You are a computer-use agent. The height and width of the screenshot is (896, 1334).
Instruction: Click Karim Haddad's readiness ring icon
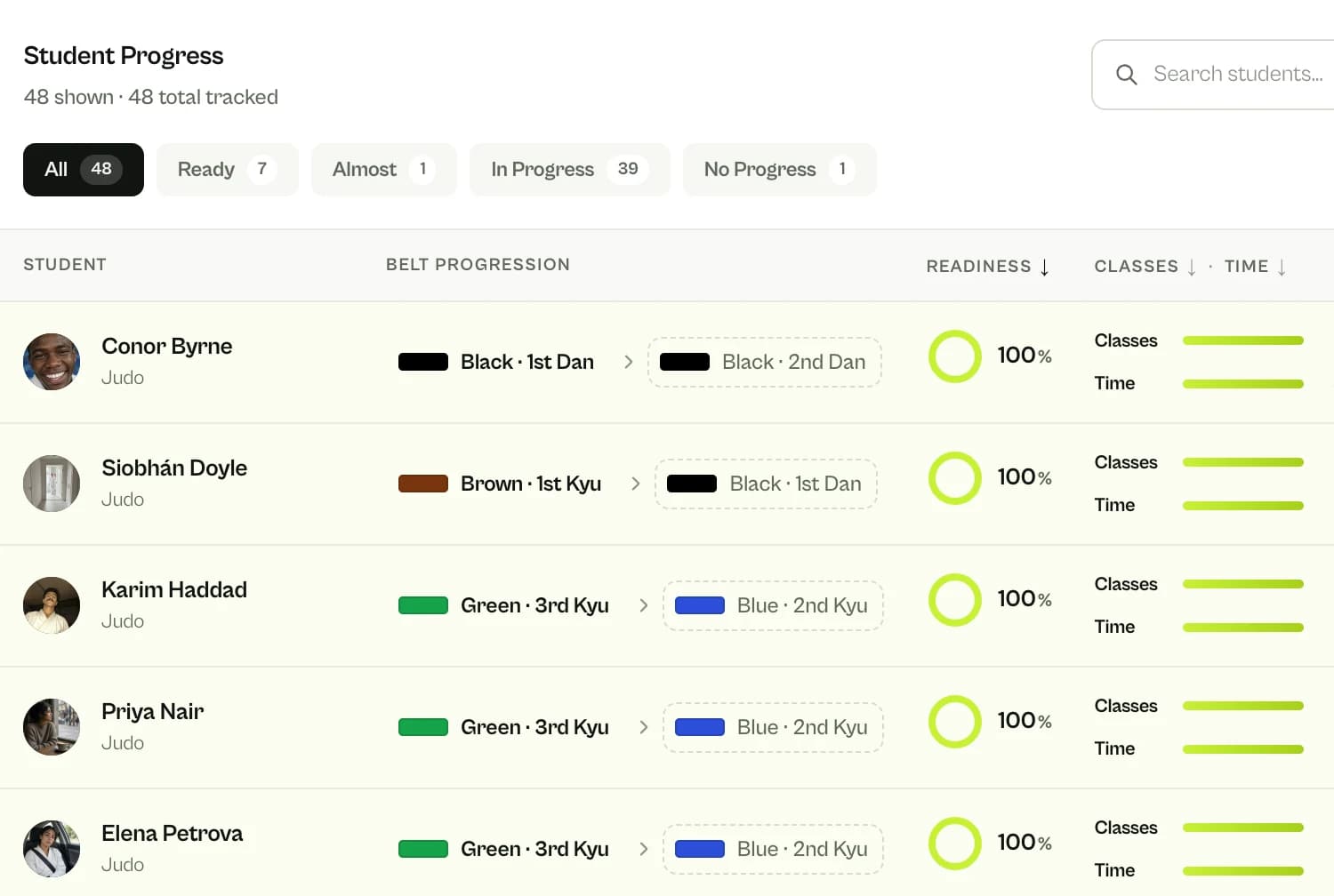(x=955, y=600)
